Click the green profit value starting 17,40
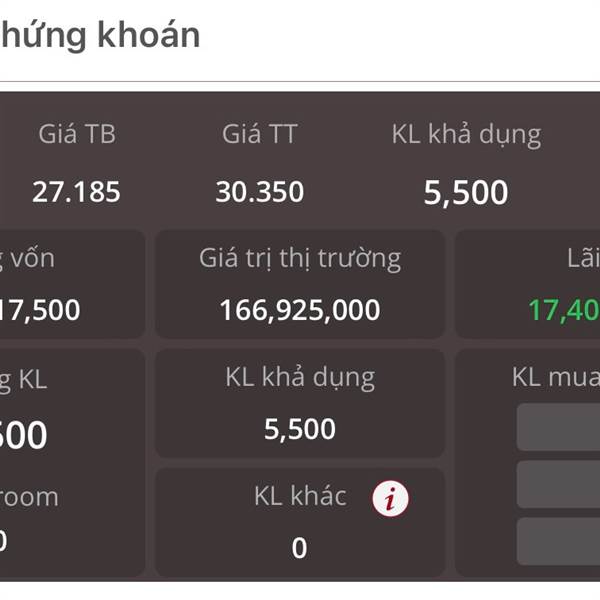Viewport: 600px width, 600px height. [x=564, y=310]
